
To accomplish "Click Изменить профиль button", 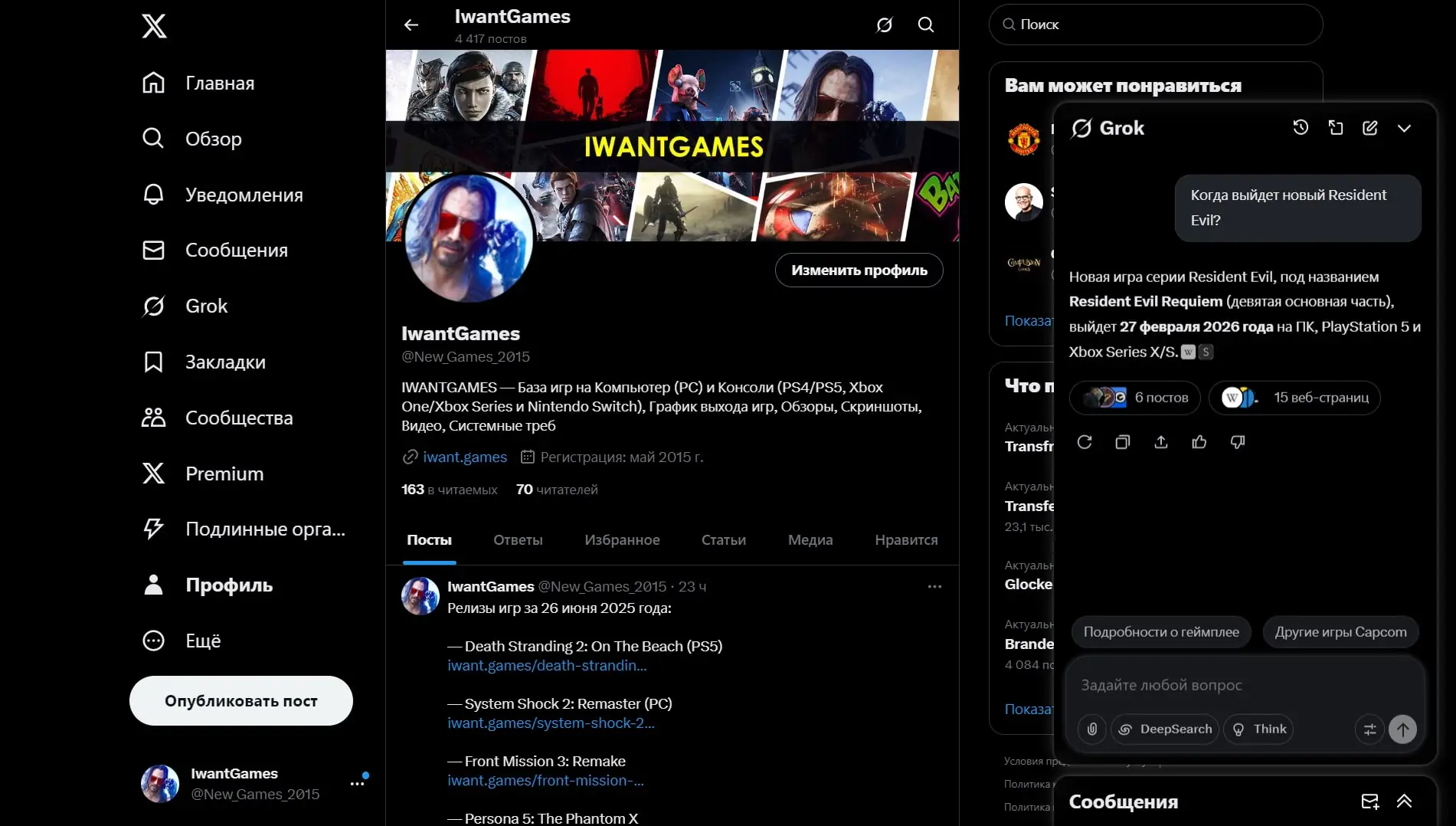I will tap(859, 270).
